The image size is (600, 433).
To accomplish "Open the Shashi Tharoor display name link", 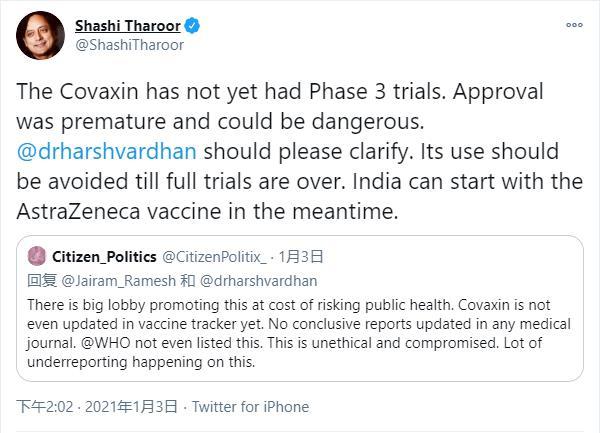I will click(x=128, y=24).
